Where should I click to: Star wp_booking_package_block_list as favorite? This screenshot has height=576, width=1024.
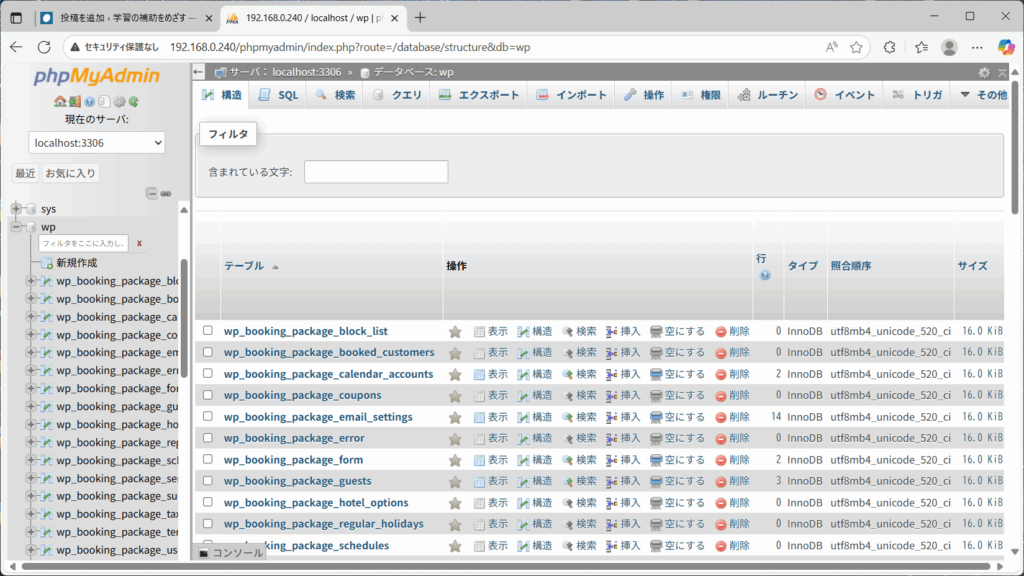tap(455, 331)
